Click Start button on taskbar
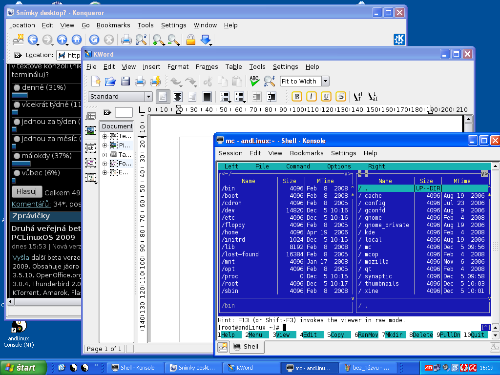 pyautogui.click(x=23, y=368)
